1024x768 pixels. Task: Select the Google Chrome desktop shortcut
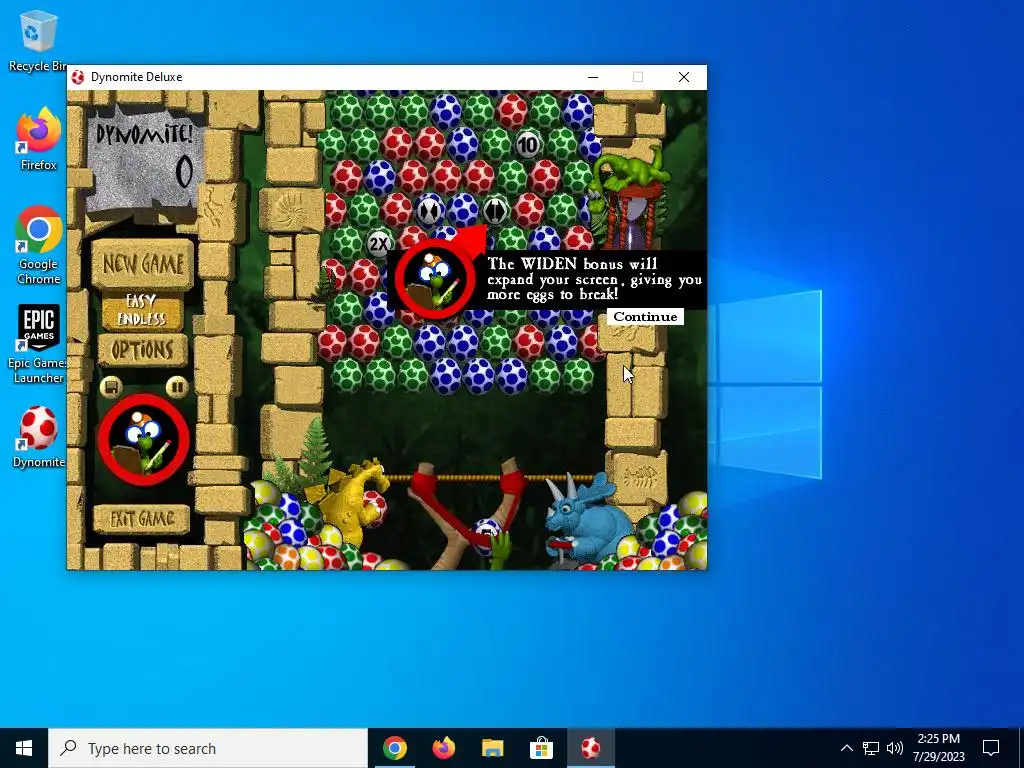(38, 245)
